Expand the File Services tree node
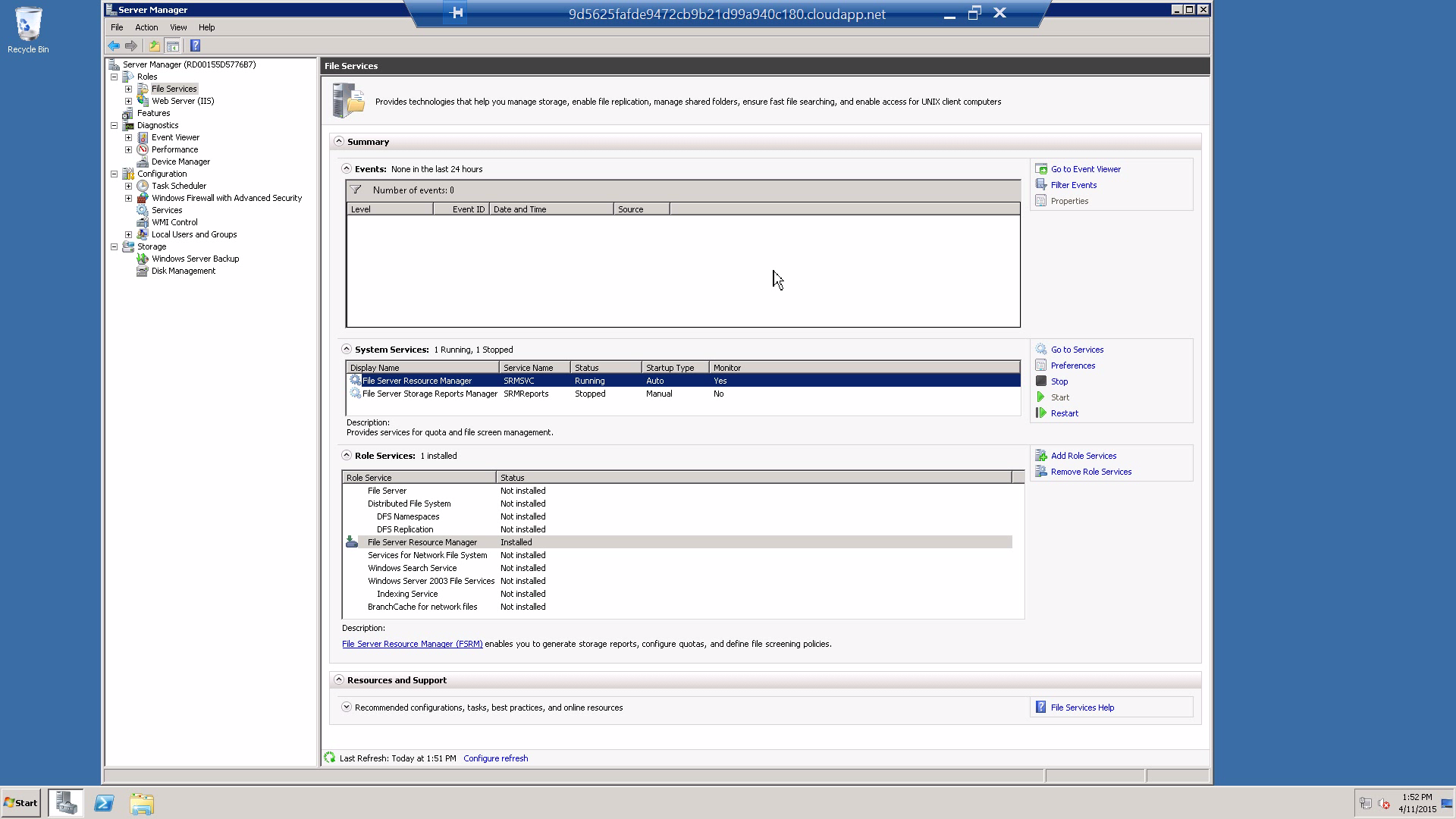Viewport: 1456px width, 819px height. coord(129,89)
